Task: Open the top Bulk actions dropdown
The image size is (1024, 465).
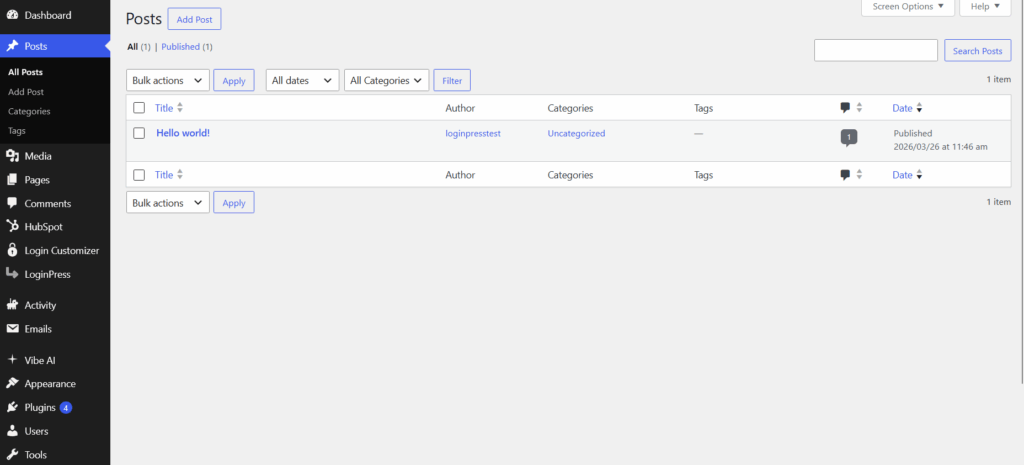Action: coord(168,80)
